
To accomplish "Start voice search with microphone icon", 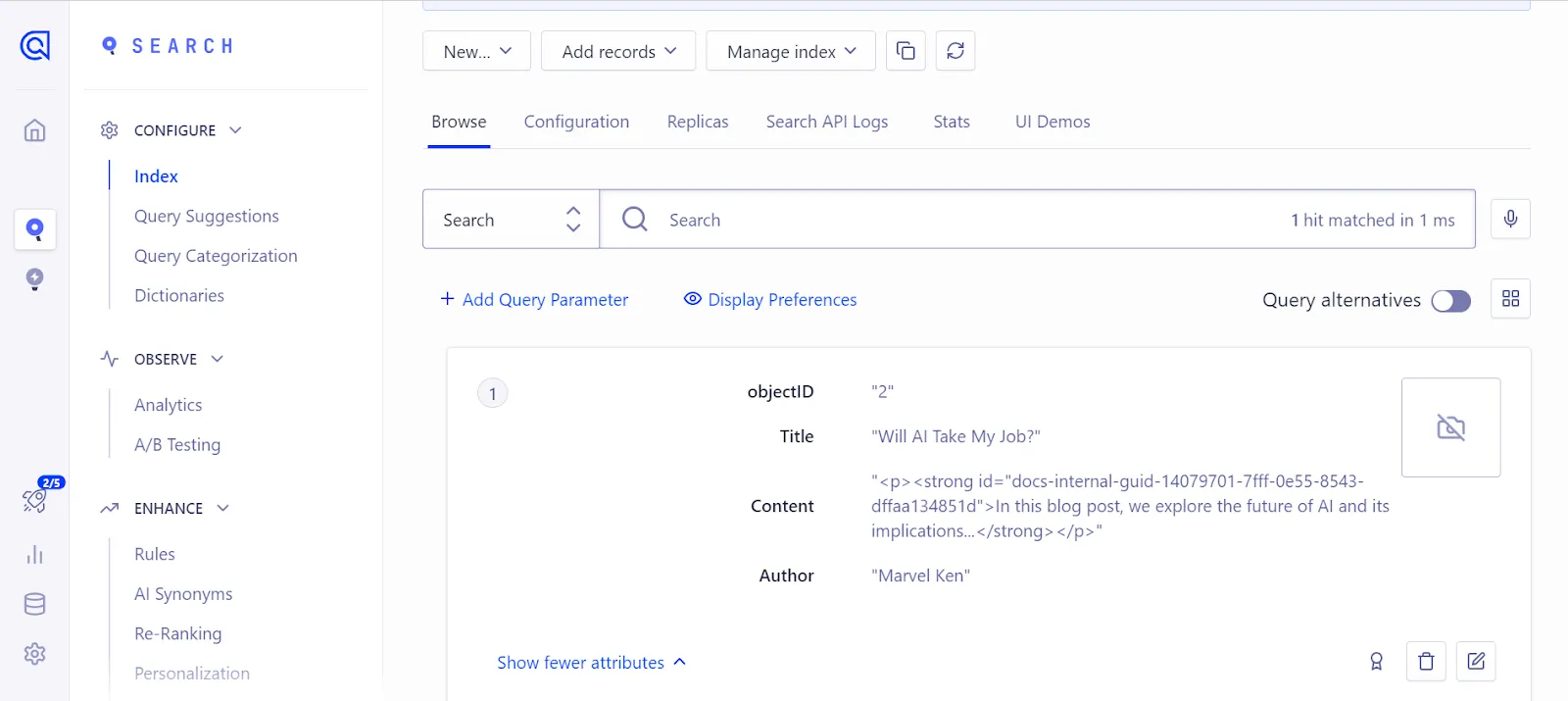I will [x=1510, y=219].
